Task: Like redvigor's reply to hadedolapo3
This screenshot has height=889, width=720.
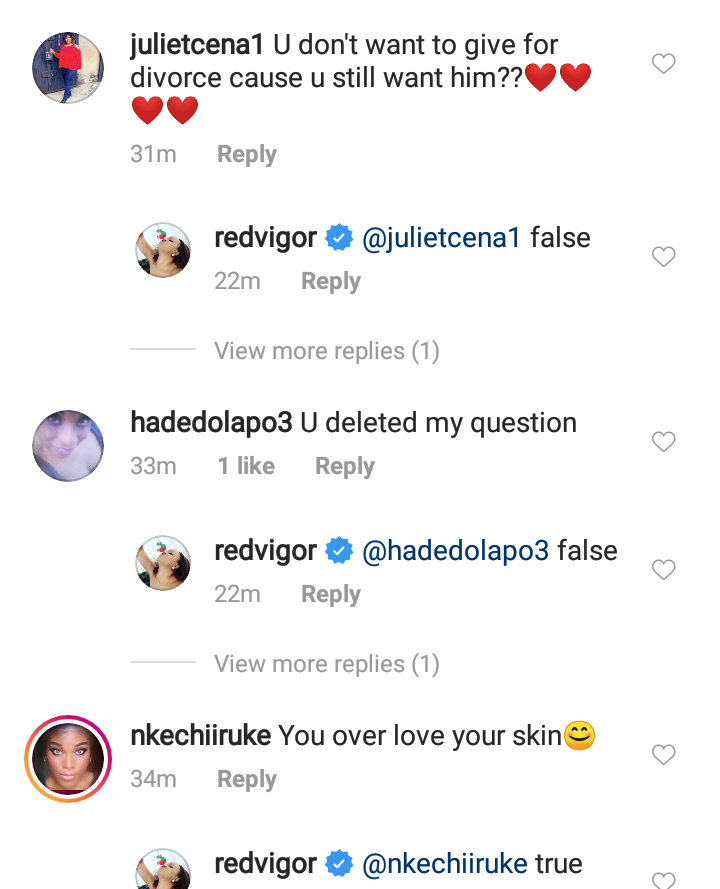Action: 663,570
